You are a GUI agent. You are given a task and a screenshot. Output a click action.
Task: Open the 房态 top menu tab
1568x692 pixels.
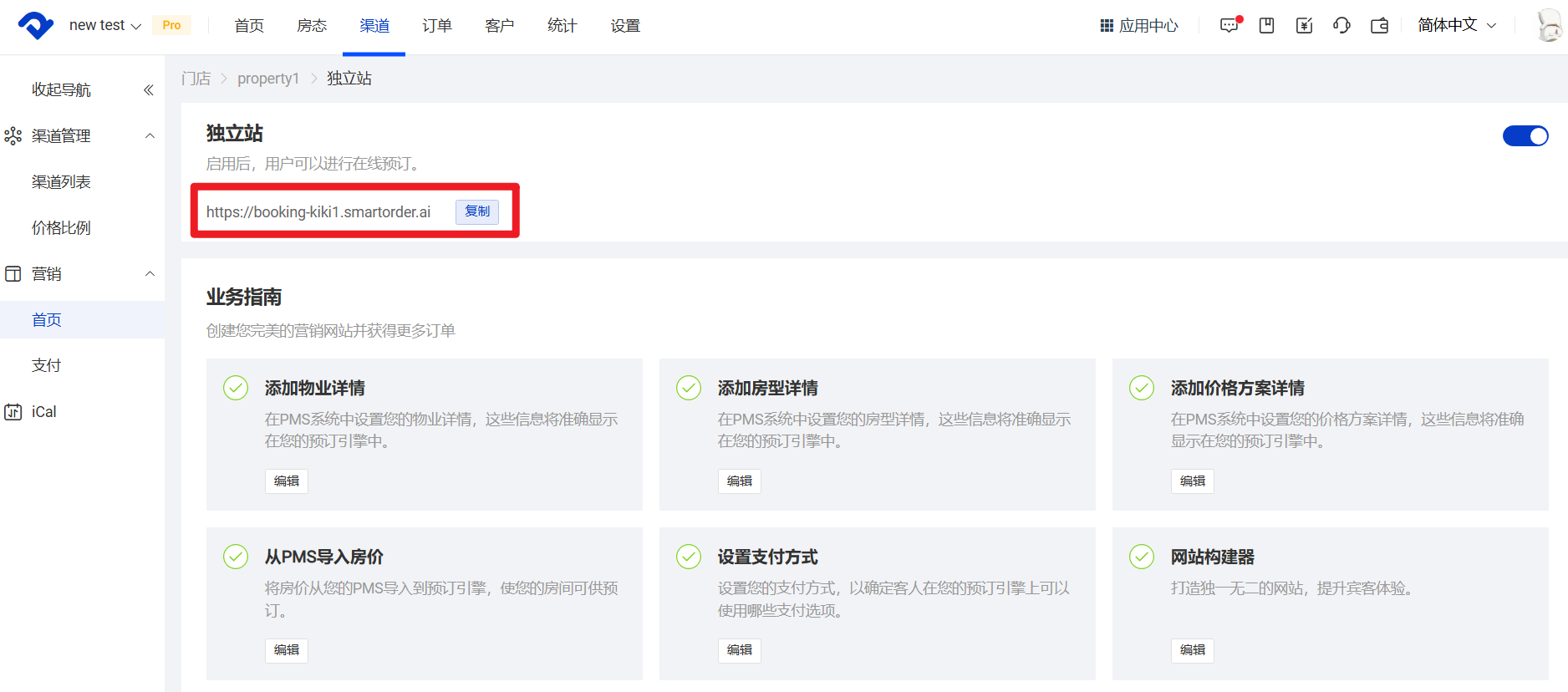coord(312,26)
